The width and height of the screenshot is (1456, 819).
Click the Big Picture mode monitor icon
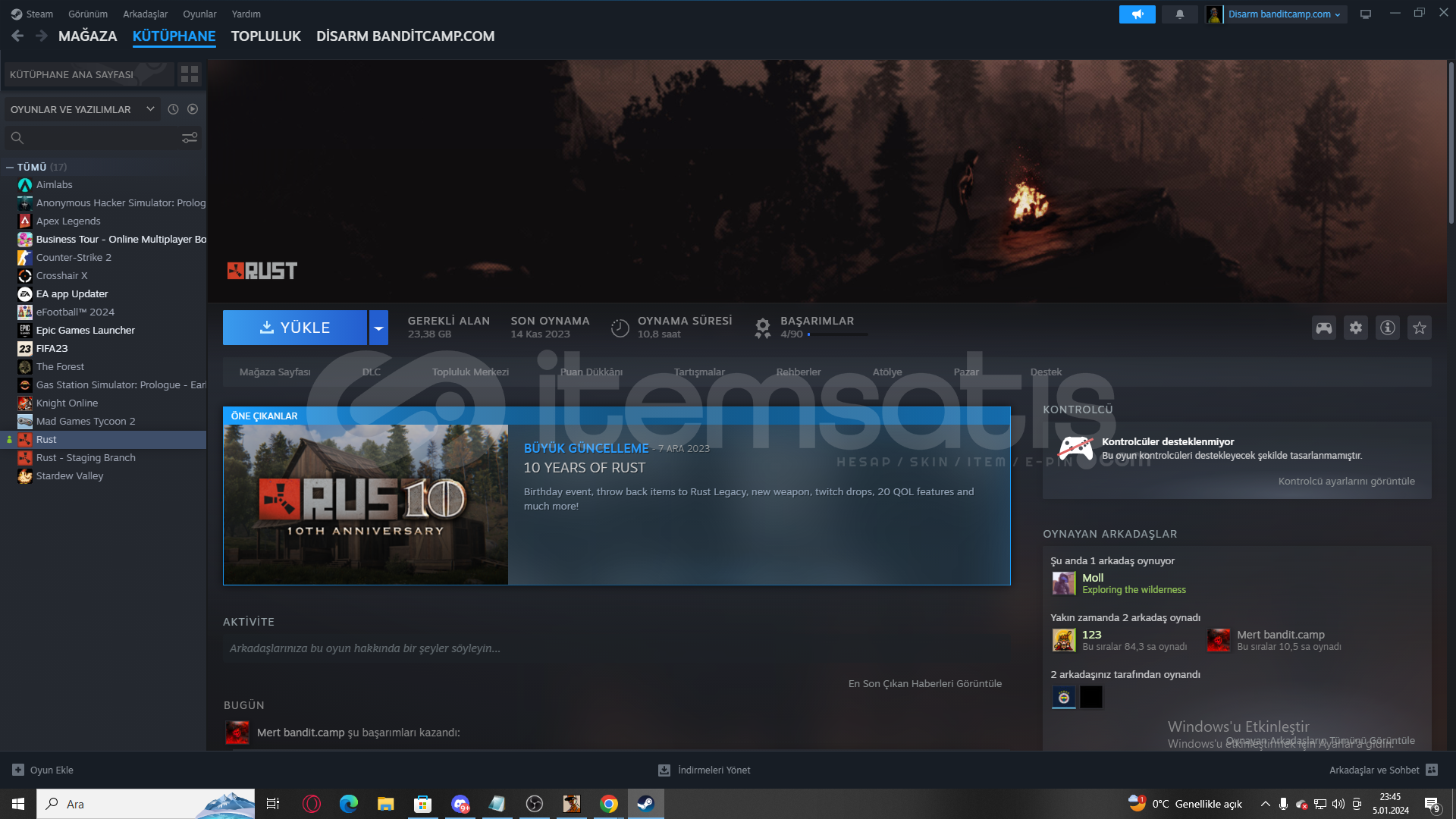point(1365,14)
